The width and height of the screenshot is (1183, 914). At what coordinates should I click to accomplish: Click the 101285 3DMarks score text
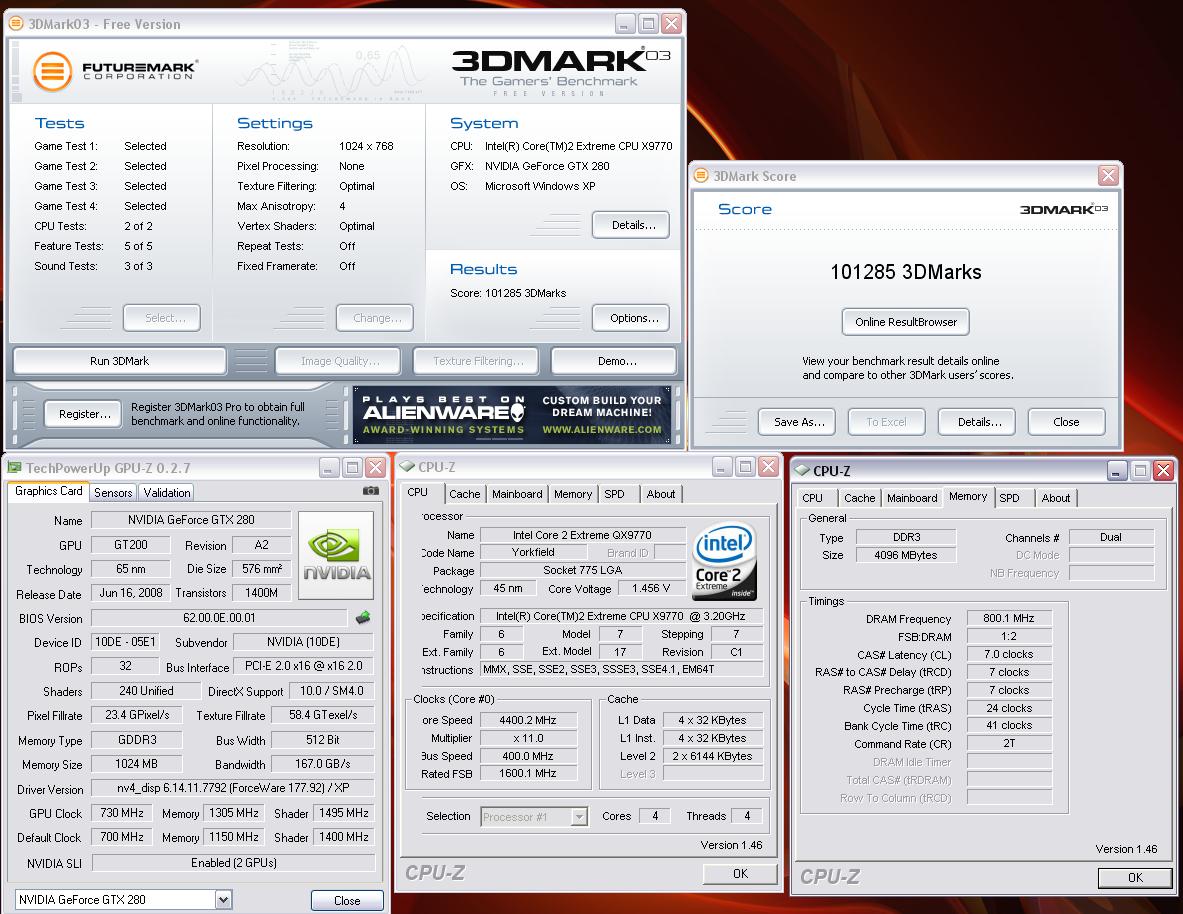[x=905, y=272]
